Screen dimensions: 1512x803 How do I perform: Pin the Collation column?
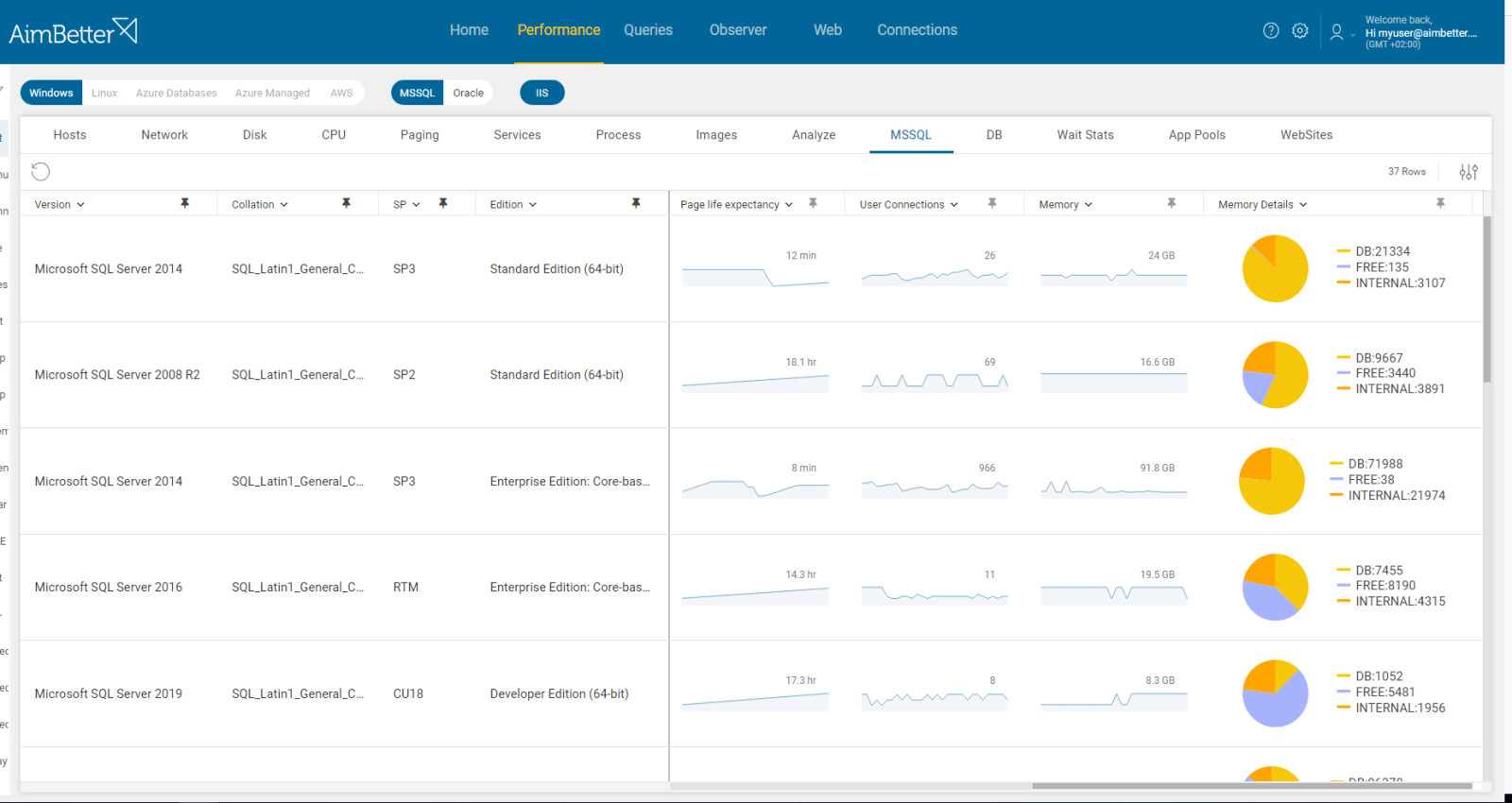347,203
